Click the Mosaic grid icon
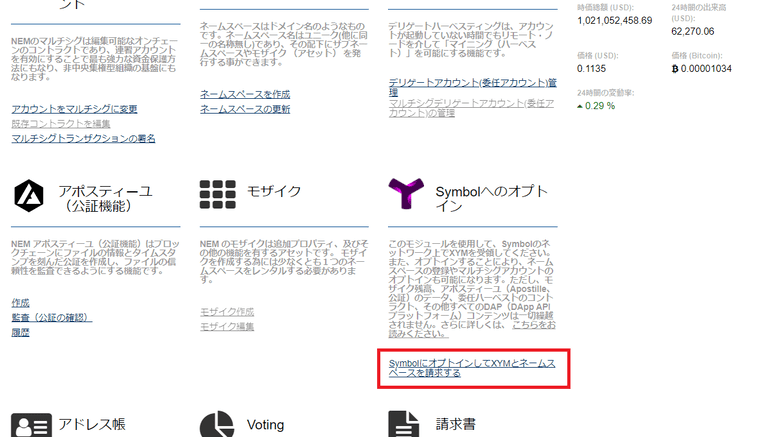The width and height of the screenshot is (760, 437). 218,194
